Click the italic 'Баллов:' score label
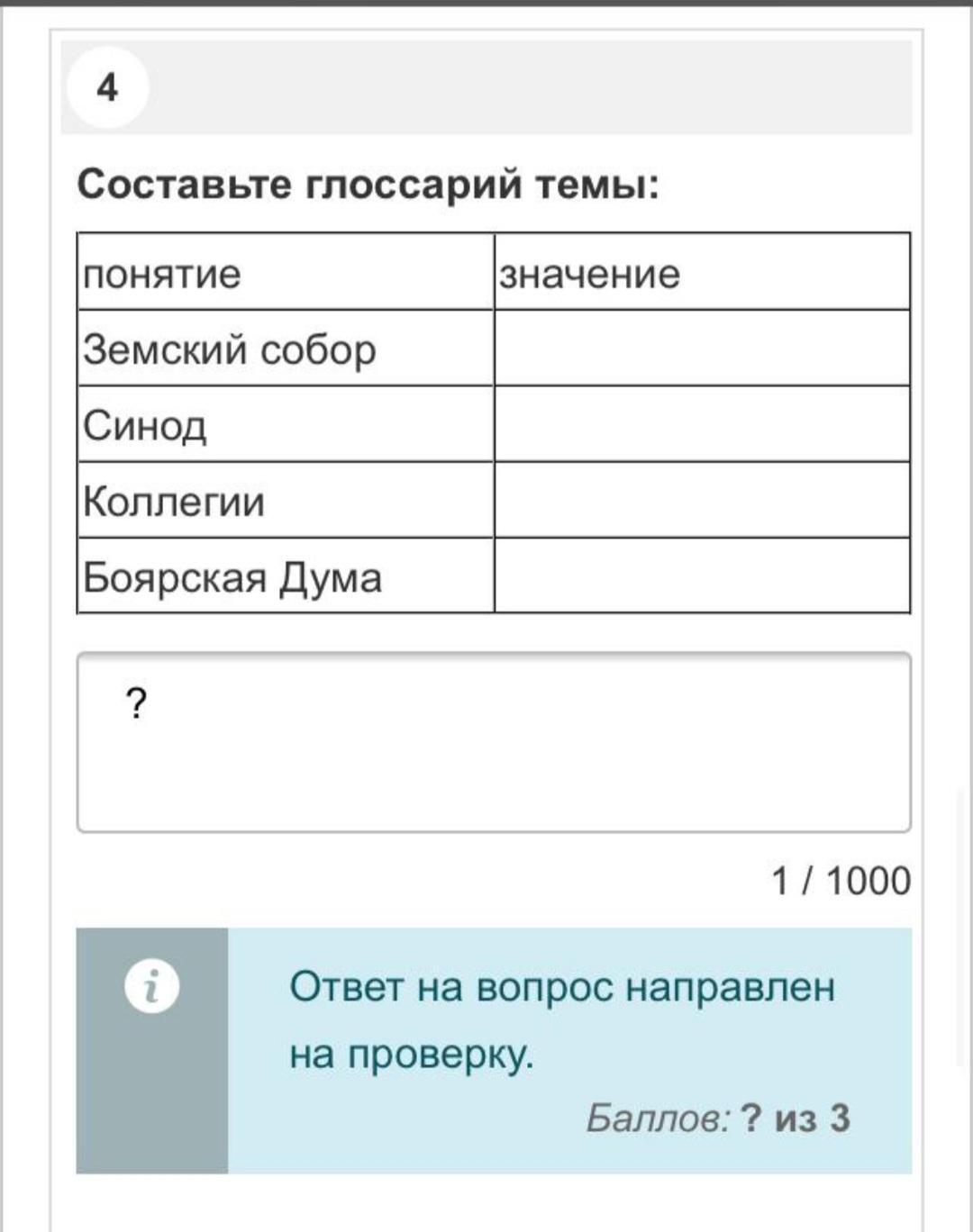The image size is (973, 1232). pyautogui.click(x=658, y=1119)
